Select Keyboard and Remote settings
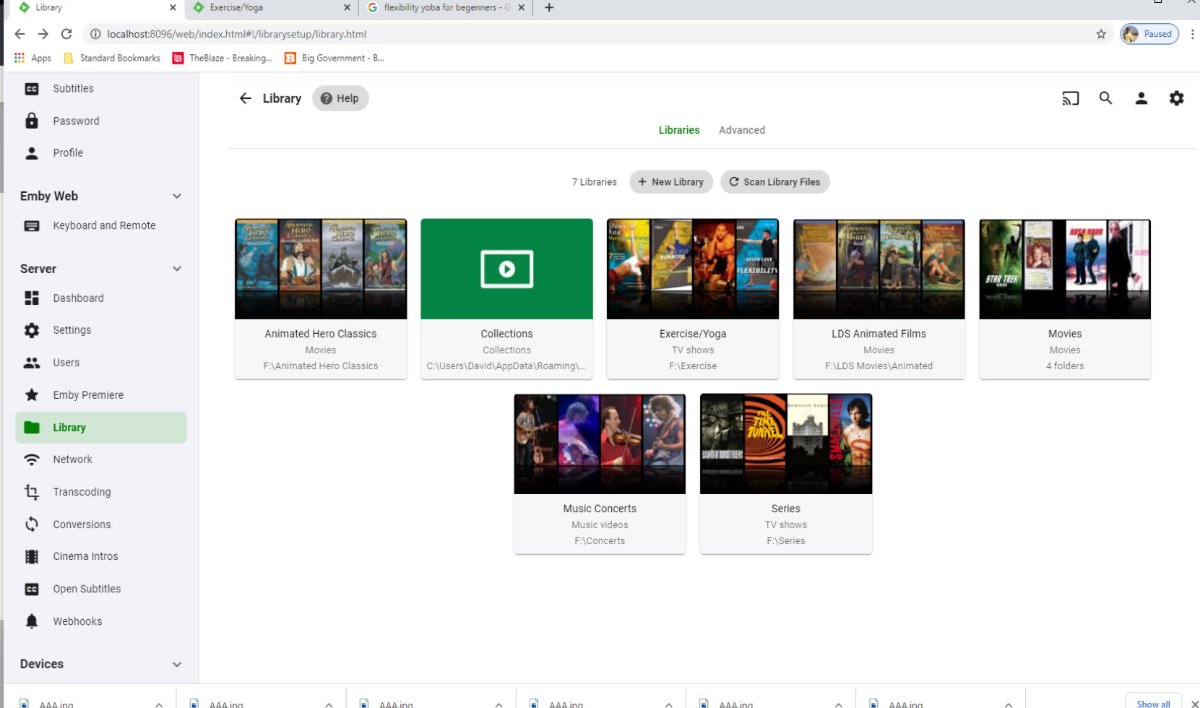The width and height of the screenshot is (1200, 708). pyautogui.click(x=104, y=225)
